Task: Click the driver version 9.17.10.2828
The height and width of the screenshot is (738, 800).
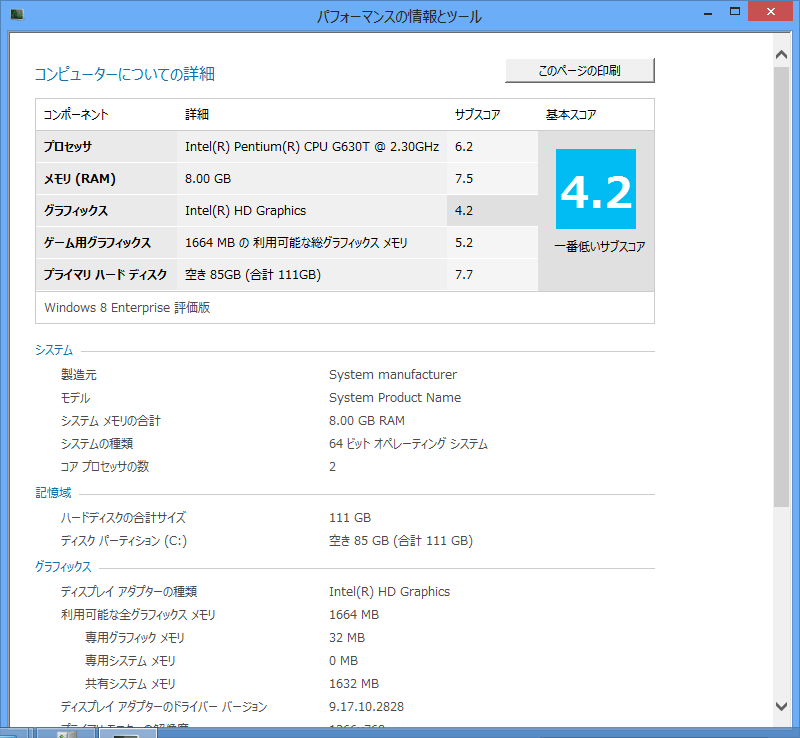Action: (366, 706)
